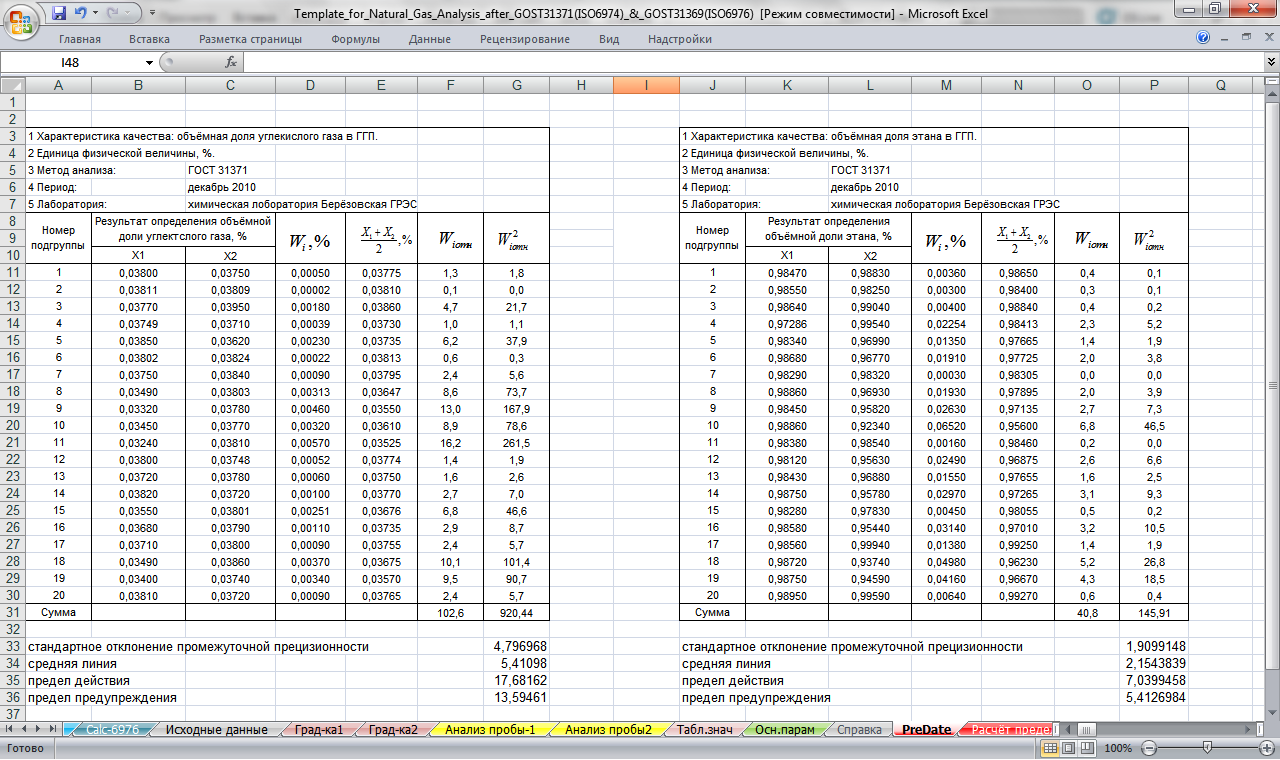
Task: Switch to the Исходные данные sheet tab
Action: [216, 730]
